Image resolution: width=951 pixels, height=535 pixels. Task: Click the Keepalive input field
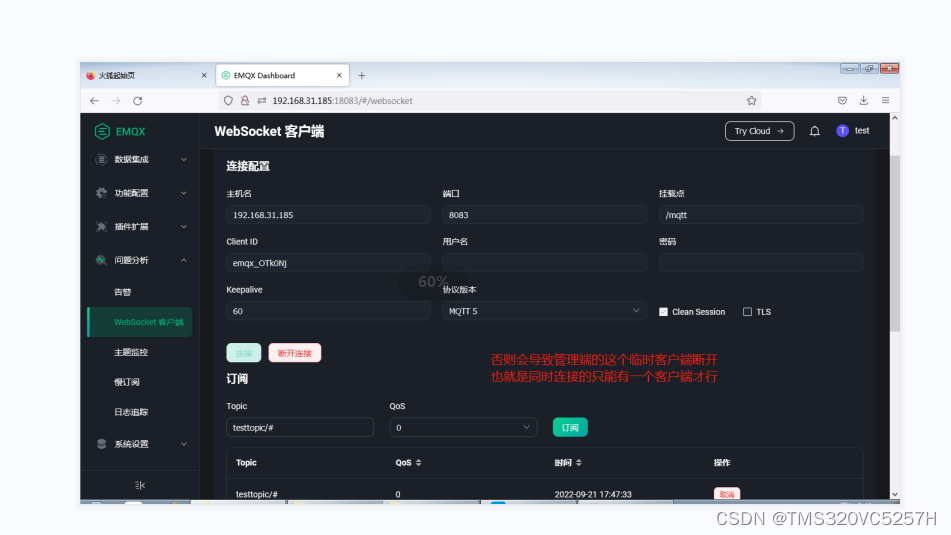coord(328,311)
